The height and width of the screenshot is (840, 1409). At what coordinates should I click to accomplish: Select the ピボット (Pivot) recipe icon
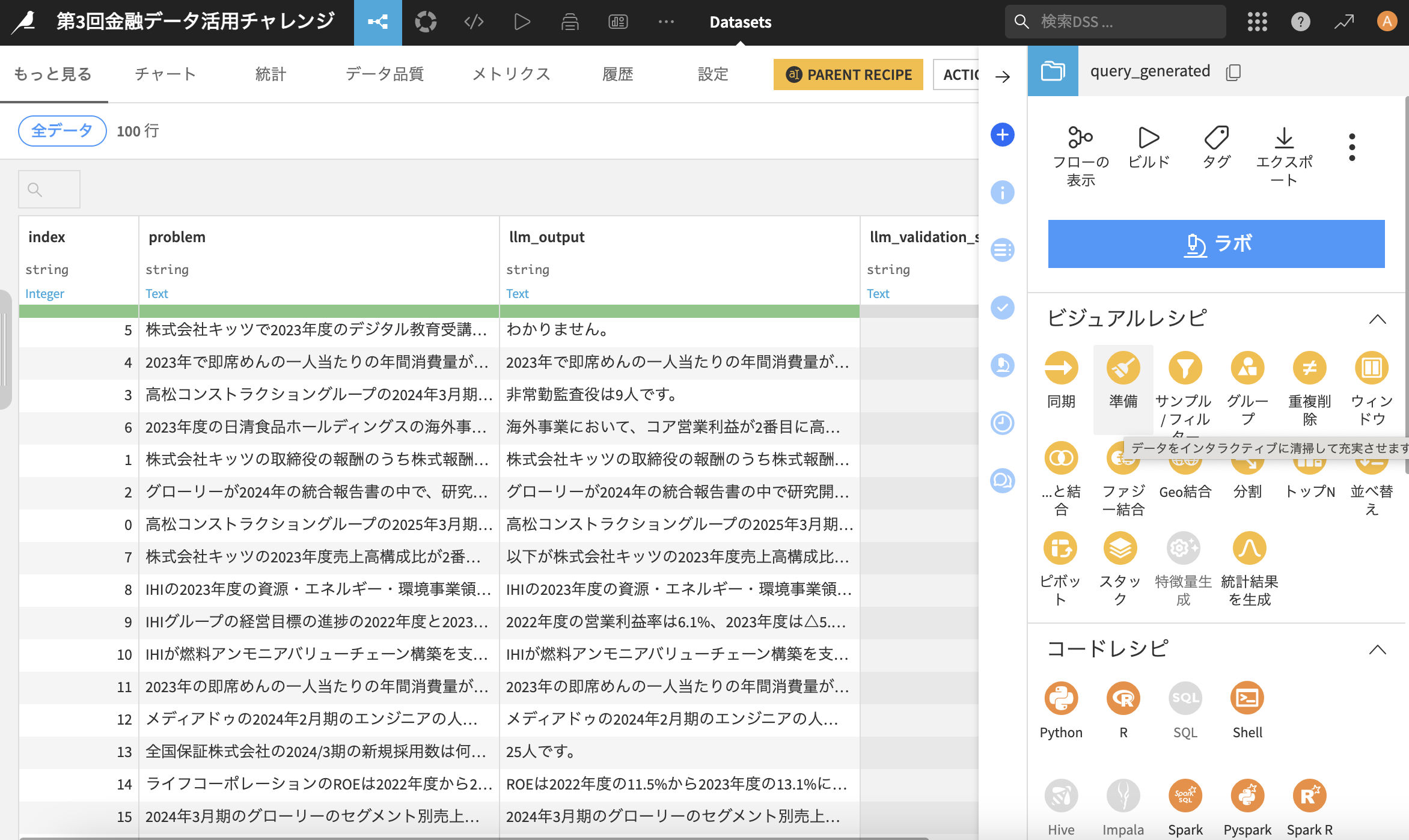(x=1061, y=548)
